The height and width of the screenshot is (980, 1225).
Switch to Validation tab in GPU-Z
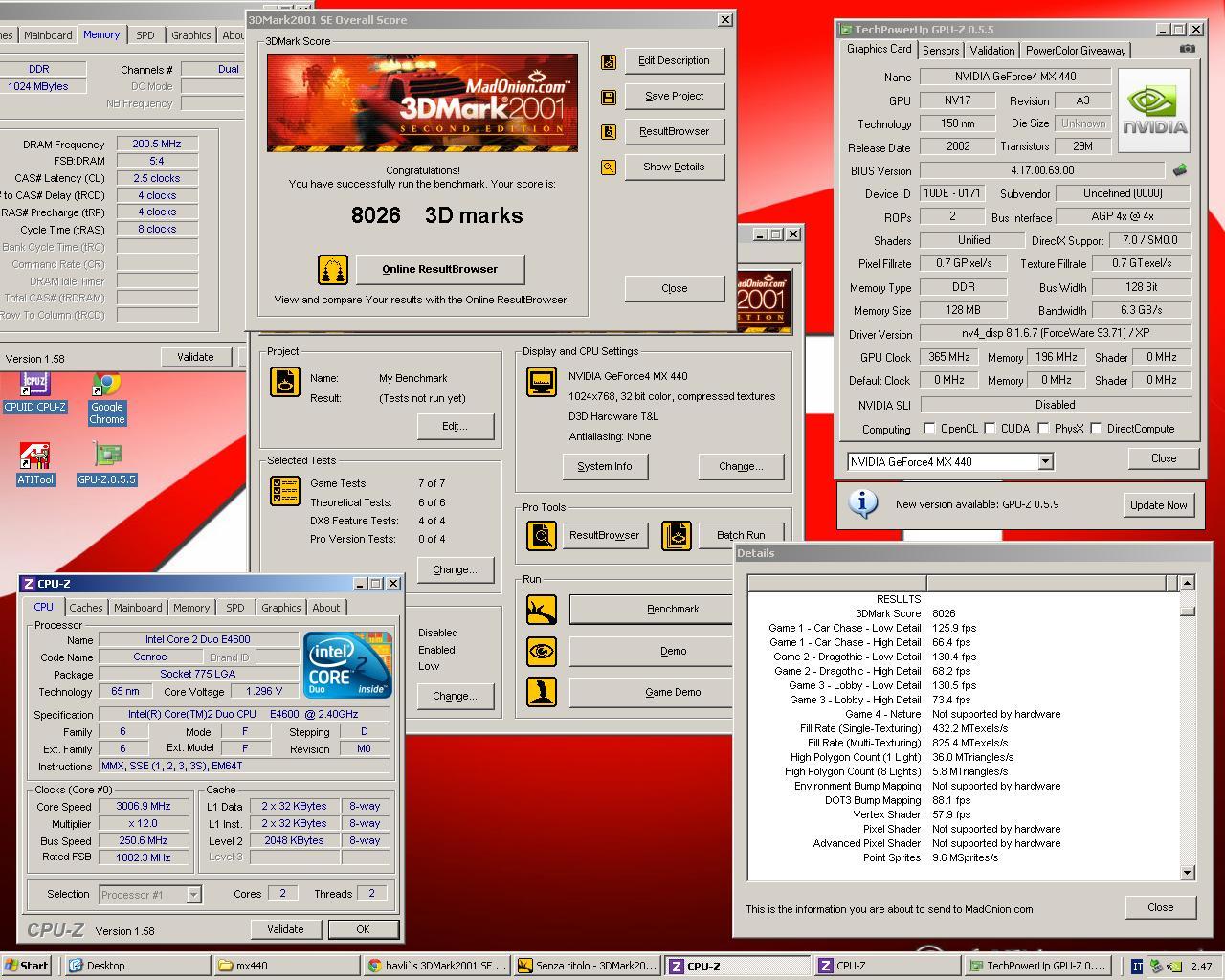pos(991,51)
